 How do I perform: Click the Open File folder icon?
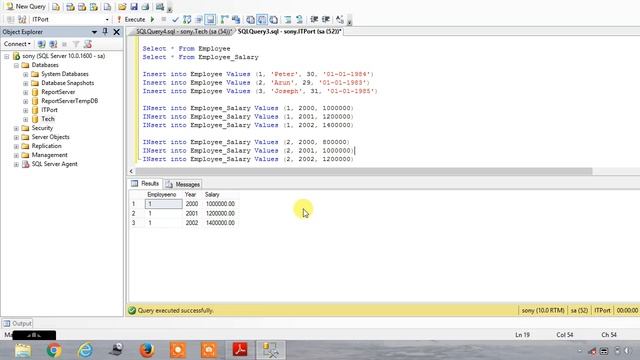click(x=122, y=7)
